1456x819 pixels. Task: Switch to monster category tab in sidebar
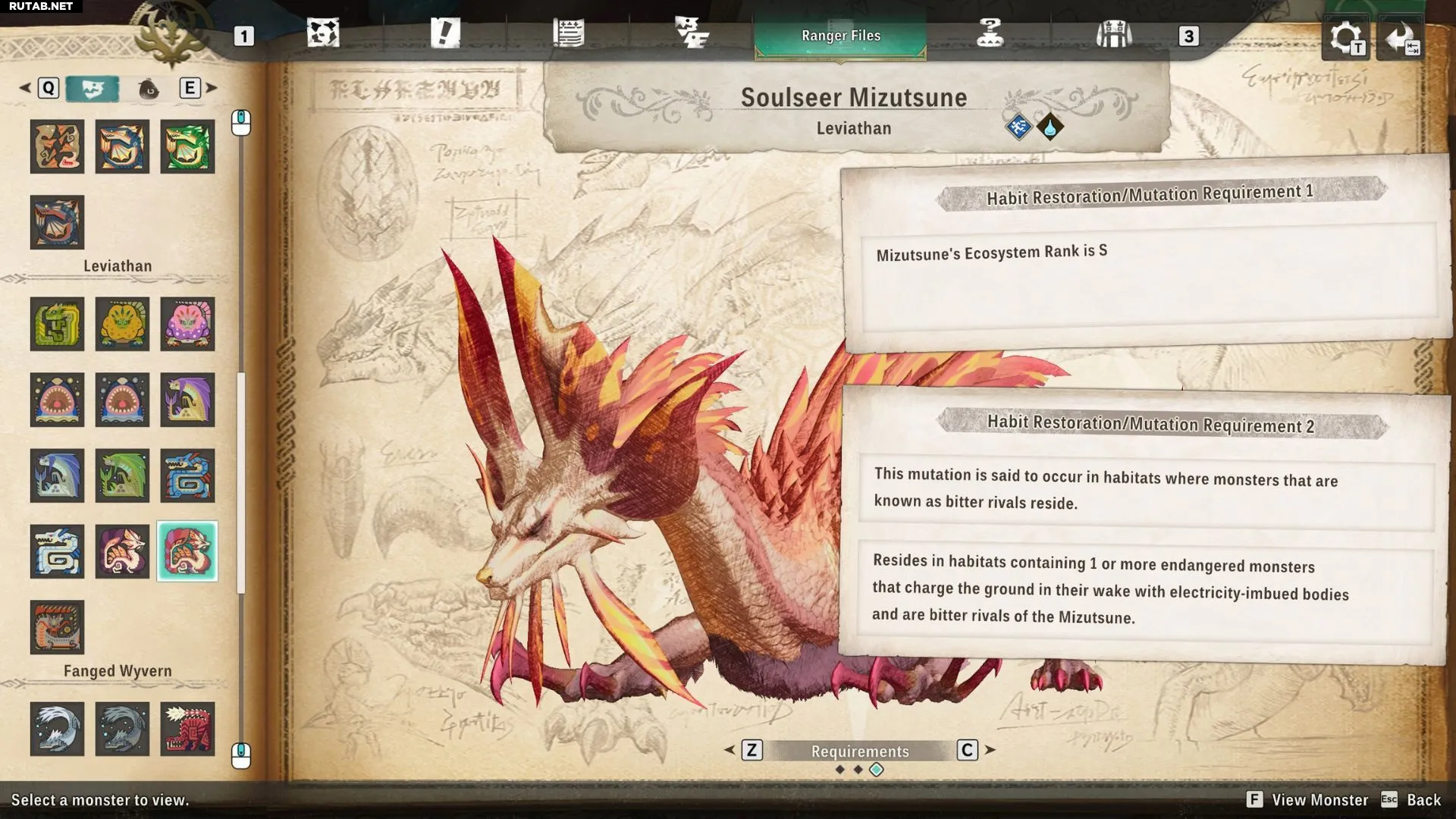(93, 89)
